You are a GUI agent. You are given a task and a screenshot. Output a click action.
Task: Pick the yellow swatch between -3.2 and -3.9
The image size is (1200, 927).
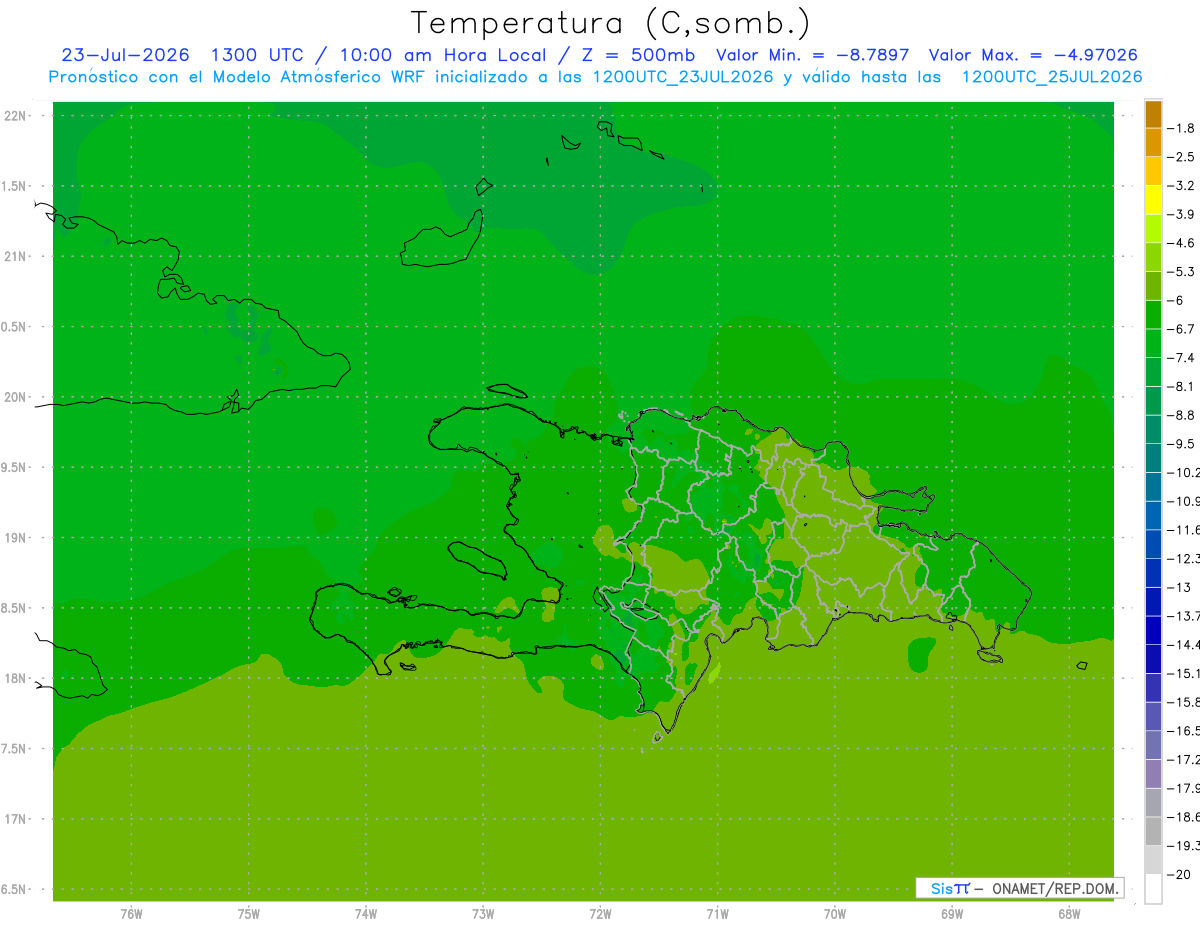[x=1153, y=201]
